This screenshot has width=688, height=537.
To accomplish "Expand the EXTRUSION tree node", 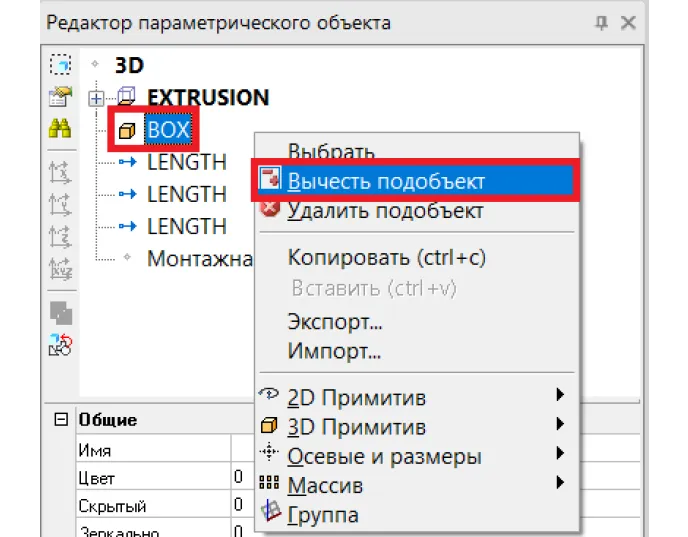I will pos(96,98).
